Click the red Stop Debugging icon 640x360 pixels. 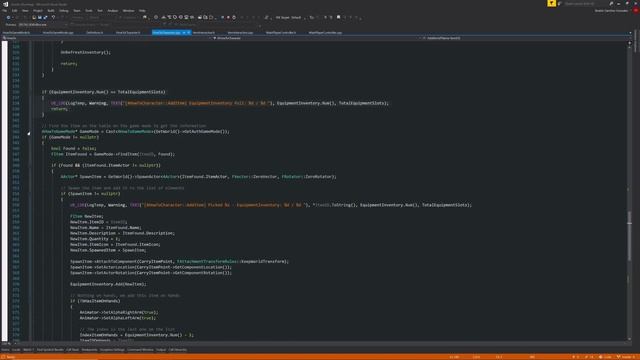pos(228,18)
